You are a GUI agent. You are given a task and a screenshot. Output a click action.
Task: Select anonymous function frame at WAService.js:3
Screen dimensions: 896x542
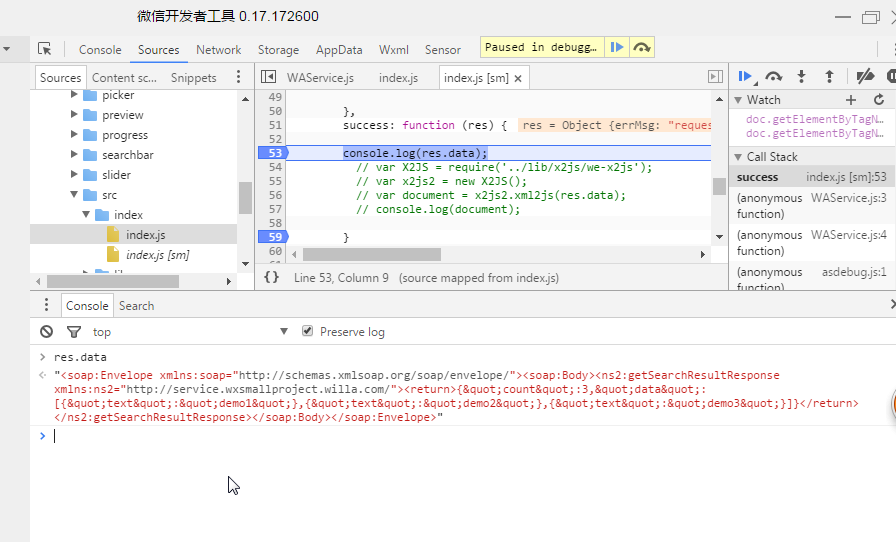tap(811, 206)
